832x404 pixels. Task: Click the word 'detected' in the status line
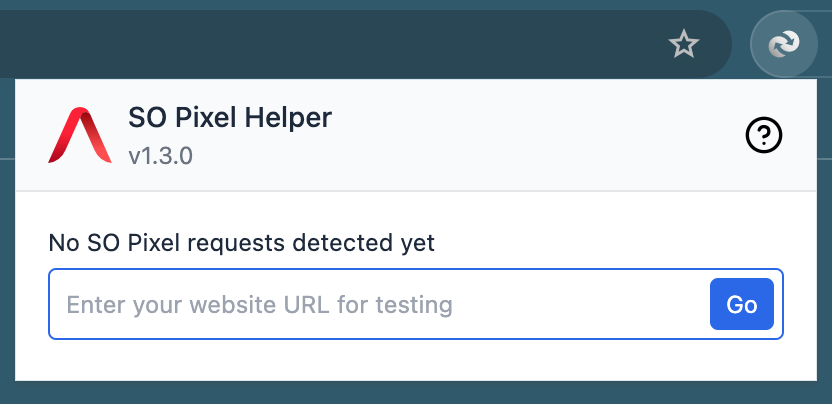pos(329,242)
